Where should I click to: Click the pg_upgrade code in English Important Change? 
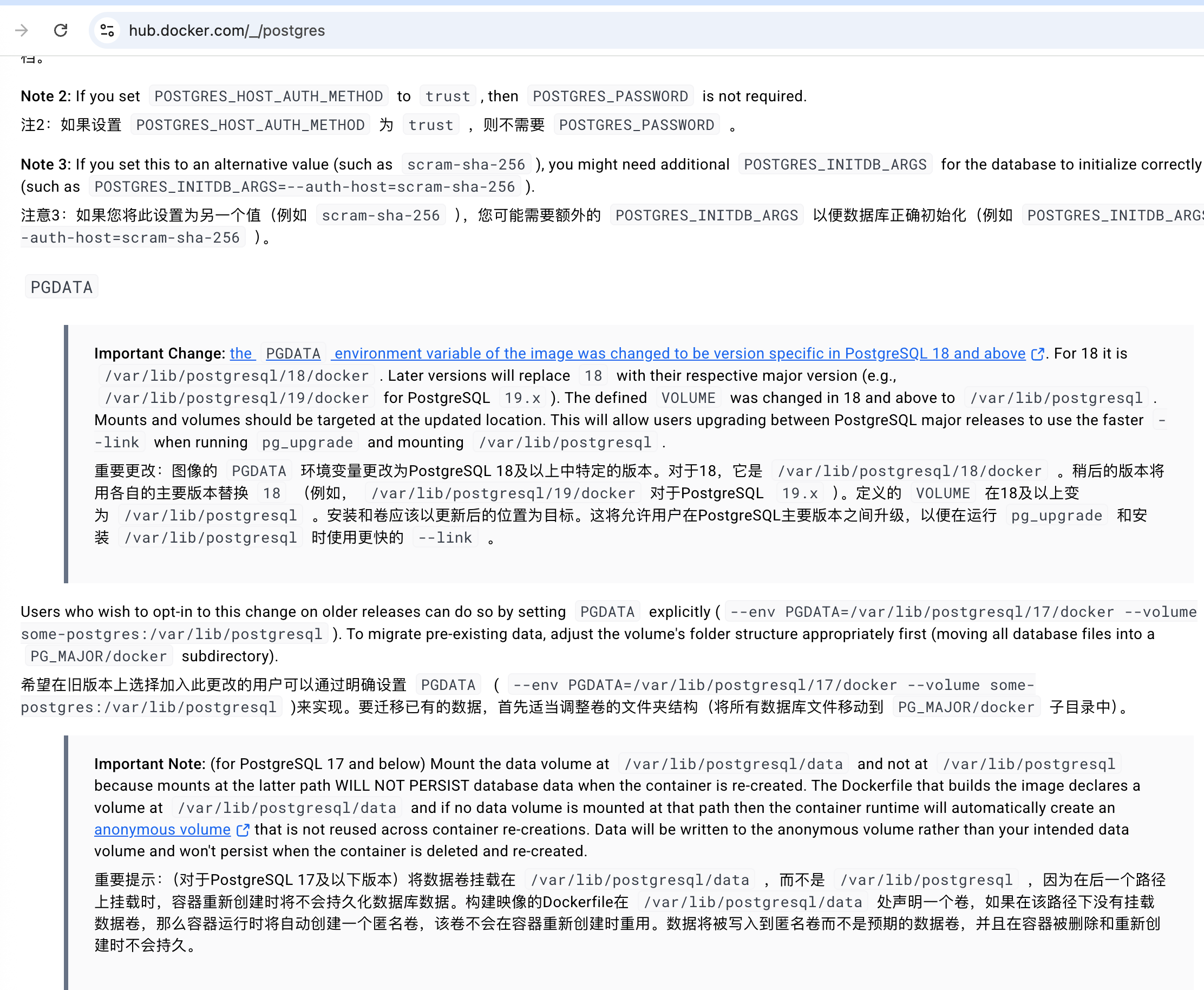(307, 442)
